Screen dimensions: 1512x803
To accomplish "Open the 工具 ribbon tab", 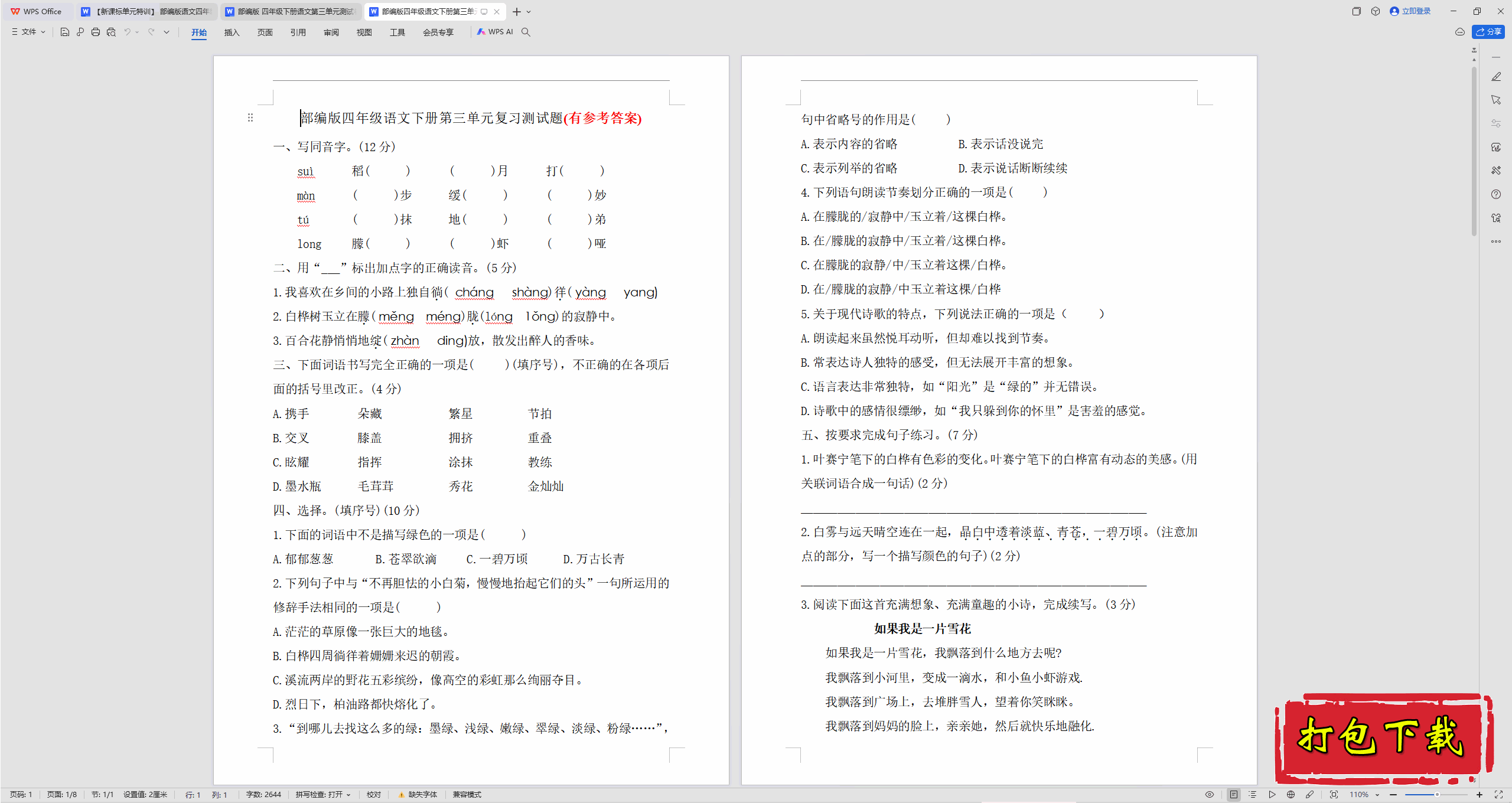I will 397,32.
